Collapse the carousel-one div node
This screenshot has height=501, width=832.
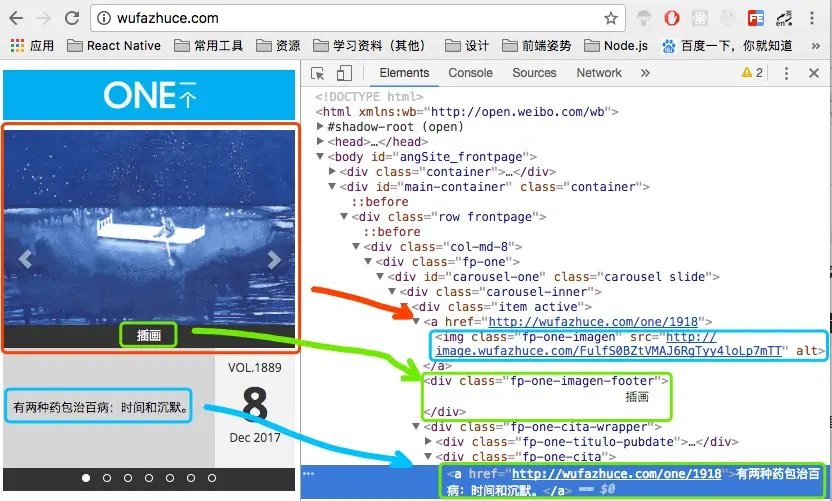(x=380, y=277)
